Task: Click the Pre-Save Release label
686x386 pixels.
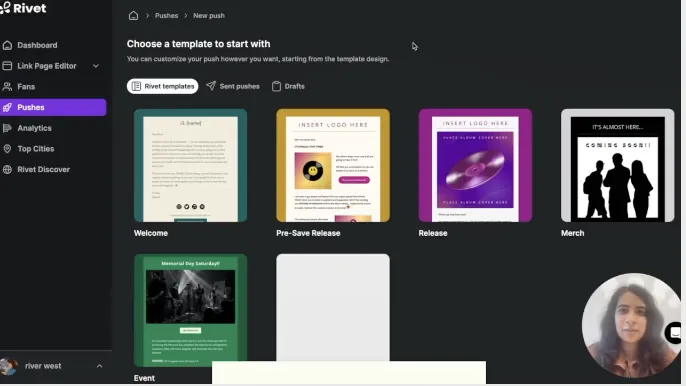Action: coord(308,233)
